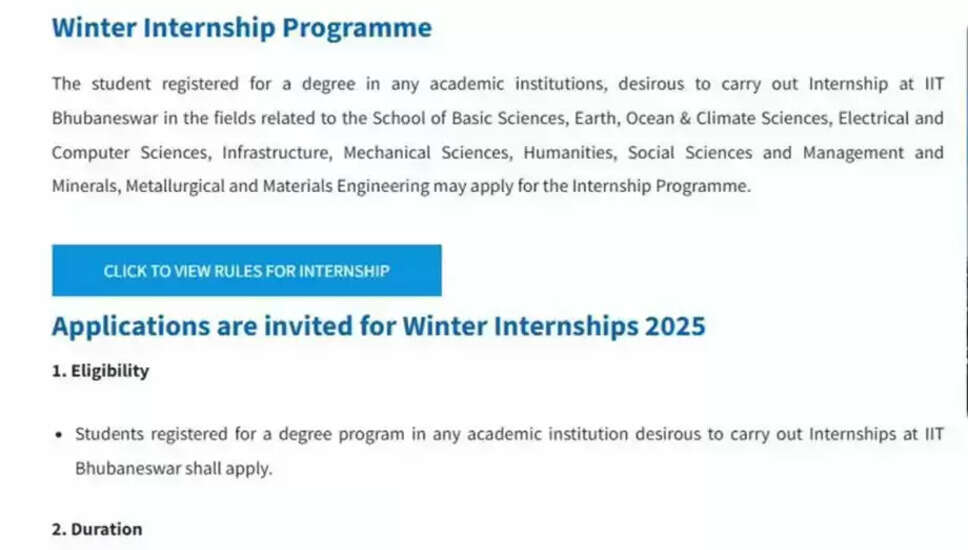
Task: Click the 'Applications are invited for Winter Internships 2025' heading
Action: 378,326
